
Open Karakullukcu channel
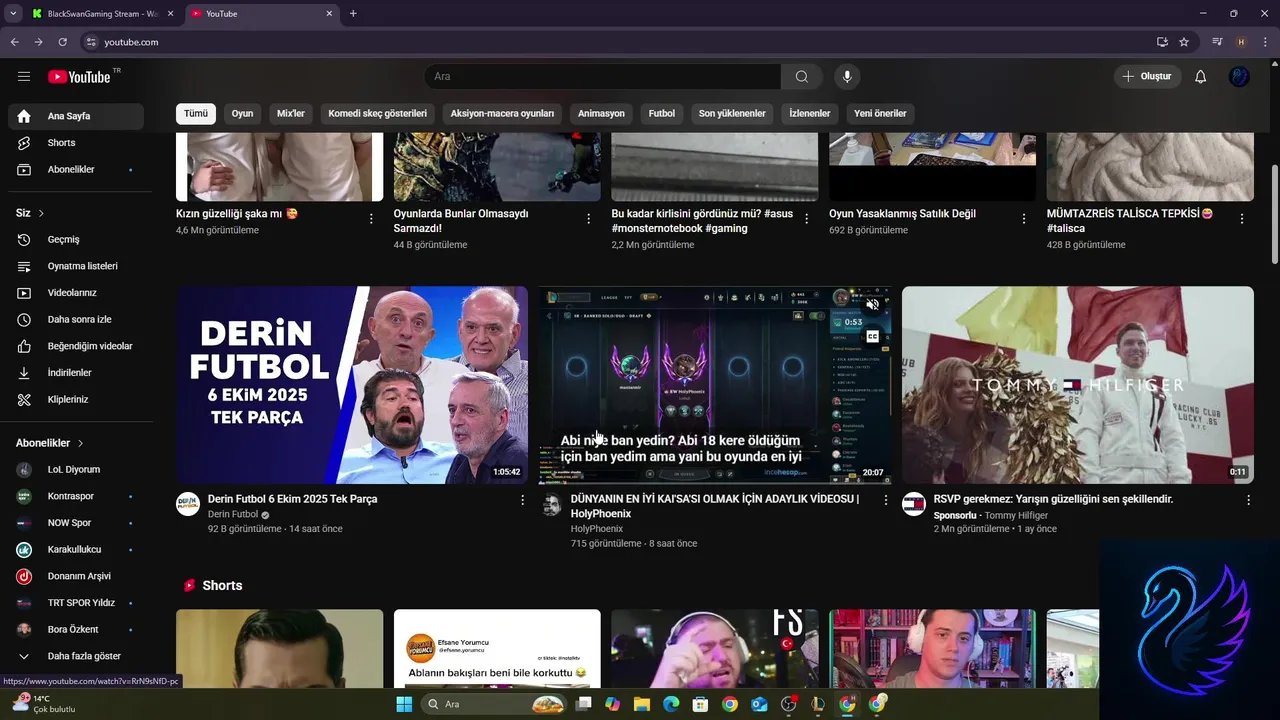click(x=76, y=550)
